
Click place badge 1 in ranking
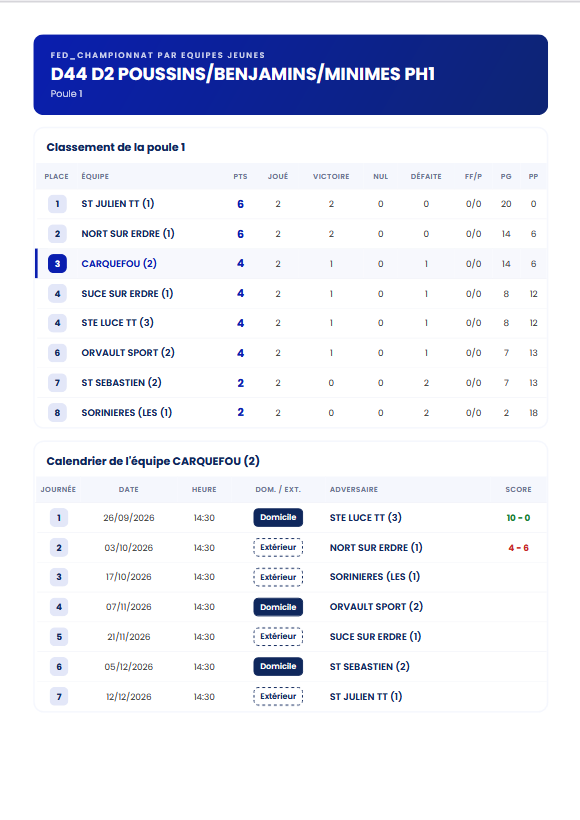[58, 203]
